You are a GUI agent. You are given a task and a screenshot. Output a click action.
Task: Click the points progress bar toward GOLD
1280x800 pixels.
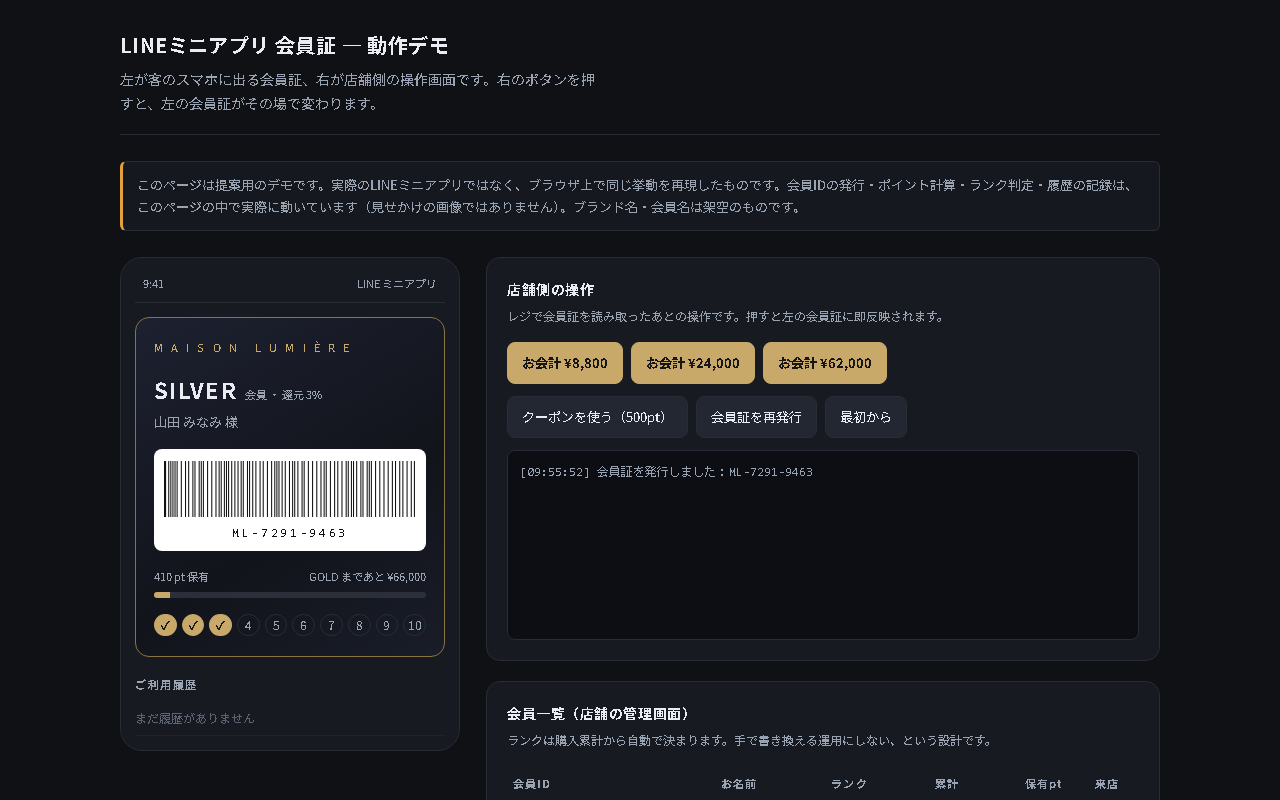click(x=290, y=595)
